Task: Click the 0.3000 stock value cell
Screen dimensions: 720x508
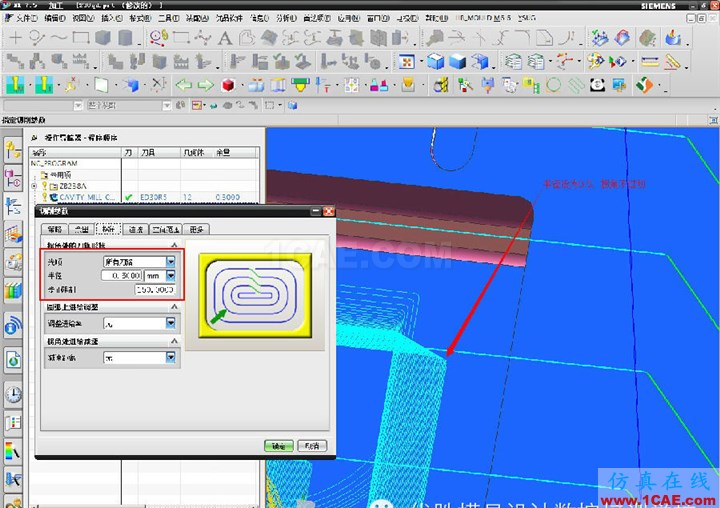Action: (228, 197)
